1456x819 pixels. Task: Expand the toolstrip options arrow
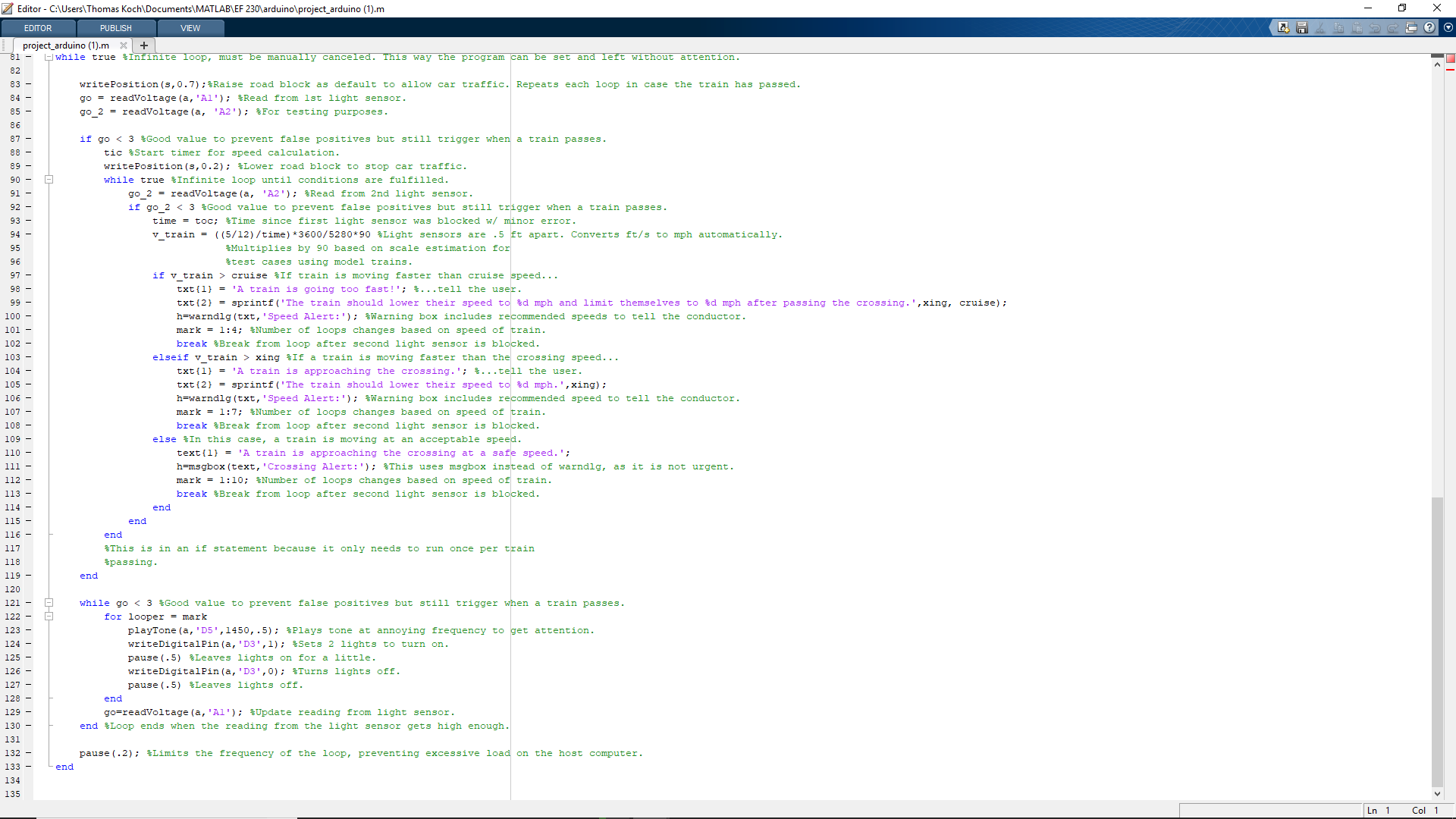coord(1448,28)
